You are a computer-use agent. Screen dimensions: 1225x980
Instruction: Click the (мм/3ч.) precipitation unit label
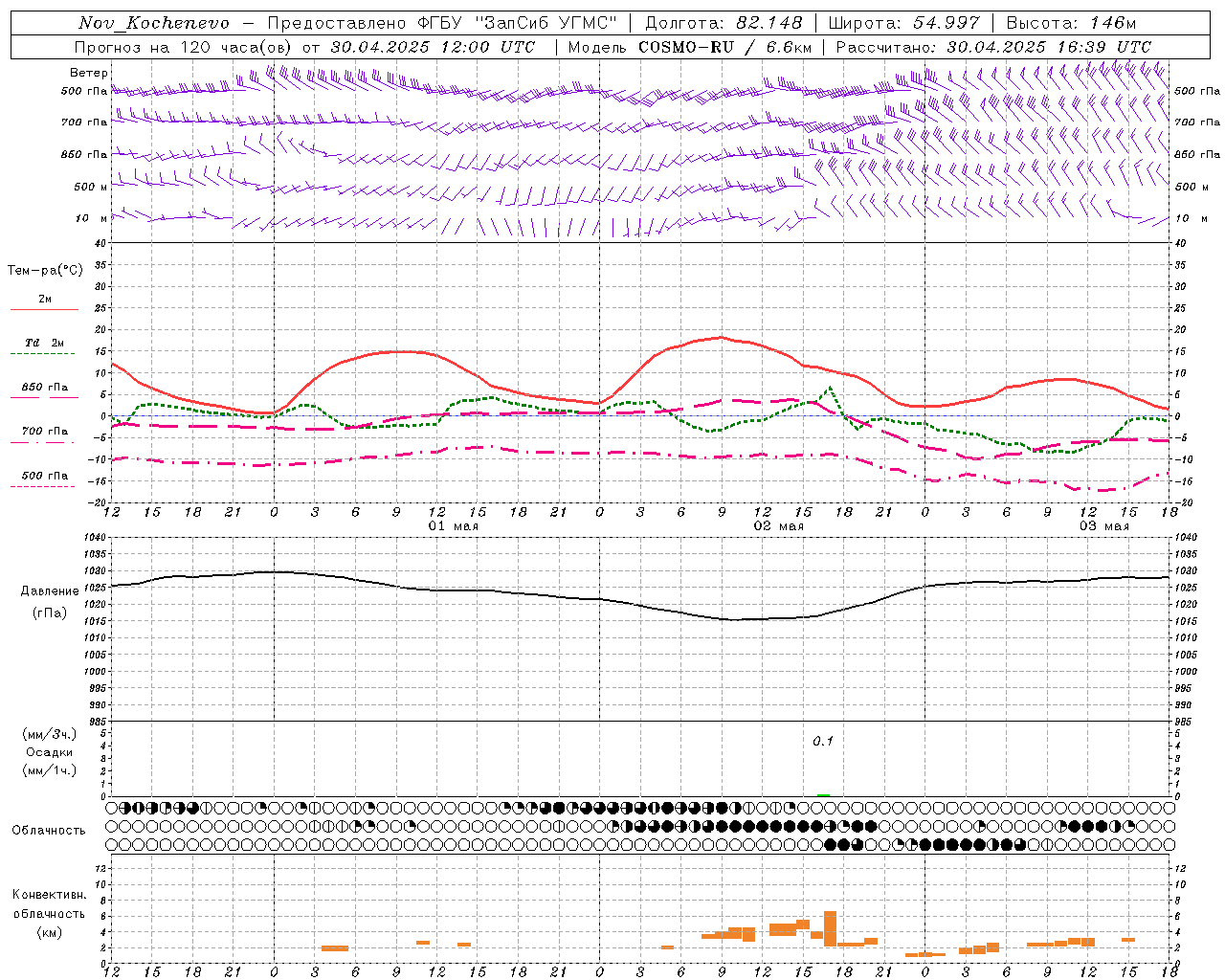click(x=50, y=734)
